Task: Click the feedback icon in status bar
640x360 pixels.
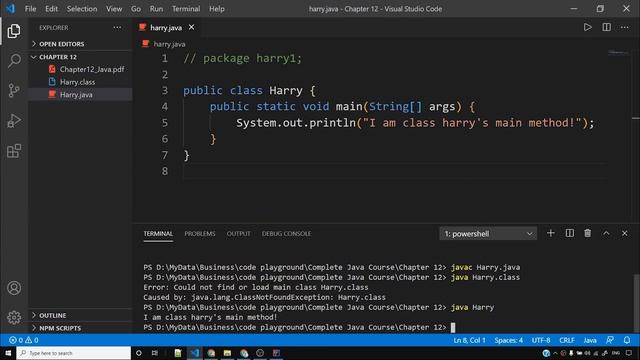Action: click(x=610, y=340)
